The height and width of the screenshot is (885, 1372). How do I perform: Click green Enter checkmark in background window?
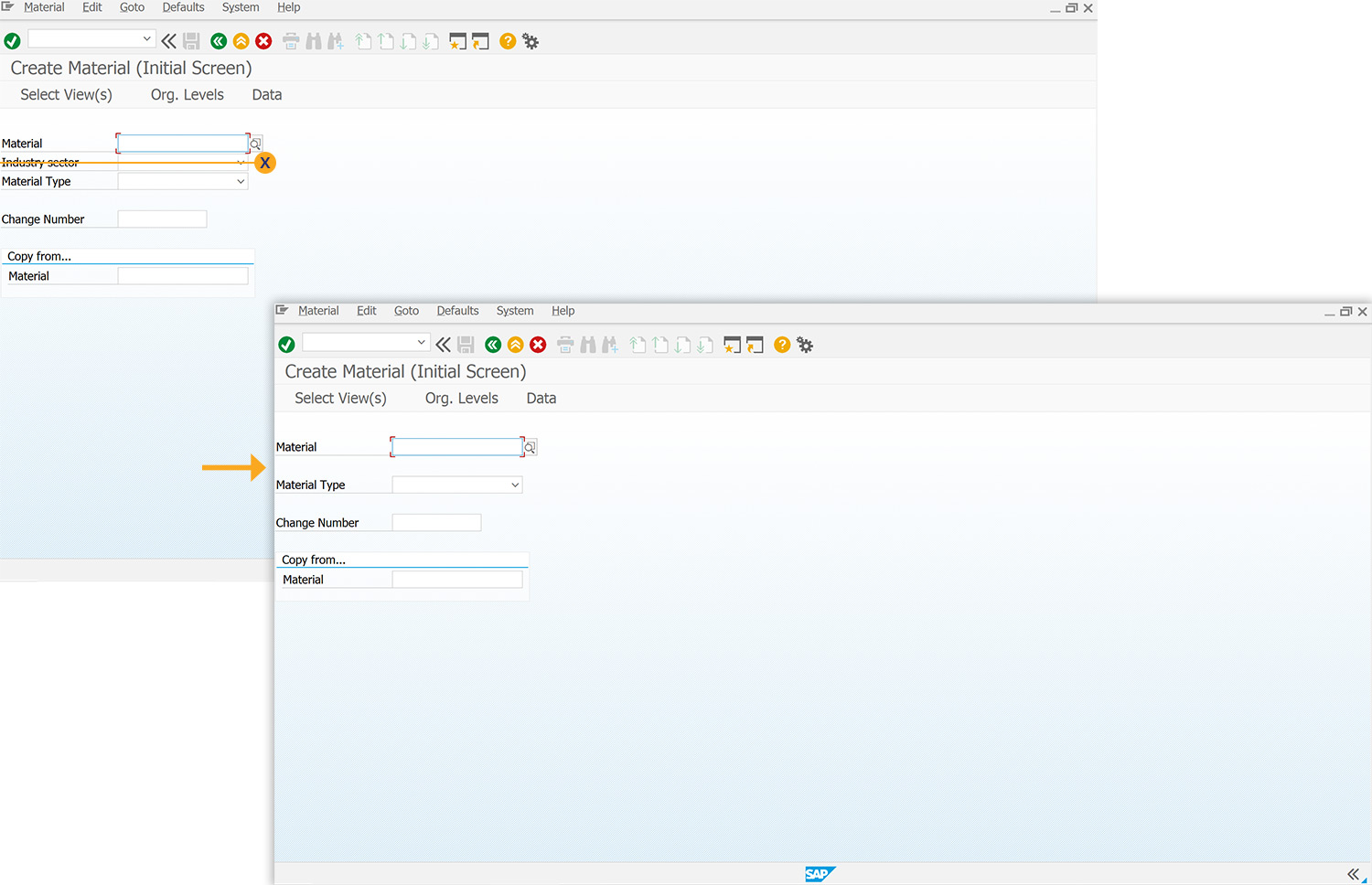click(x=12, y=41)
